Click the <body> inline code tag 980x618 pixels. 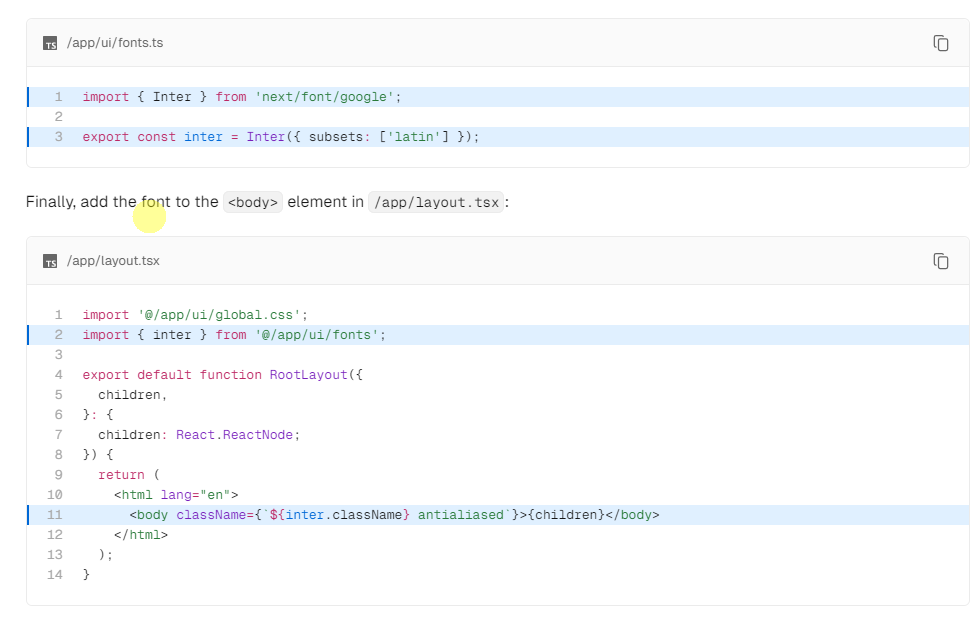coord(253,202)
